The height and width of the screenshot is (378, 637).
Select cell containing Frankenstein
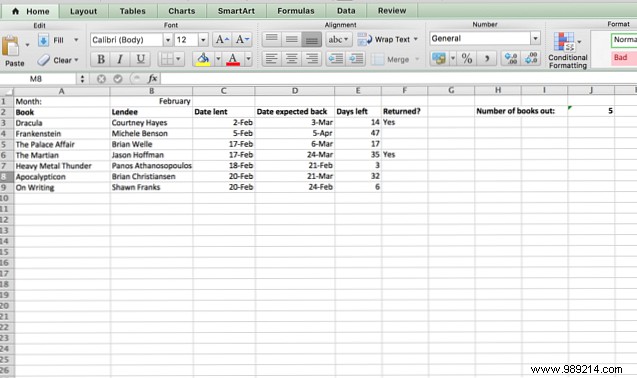(x=62, y=133)
